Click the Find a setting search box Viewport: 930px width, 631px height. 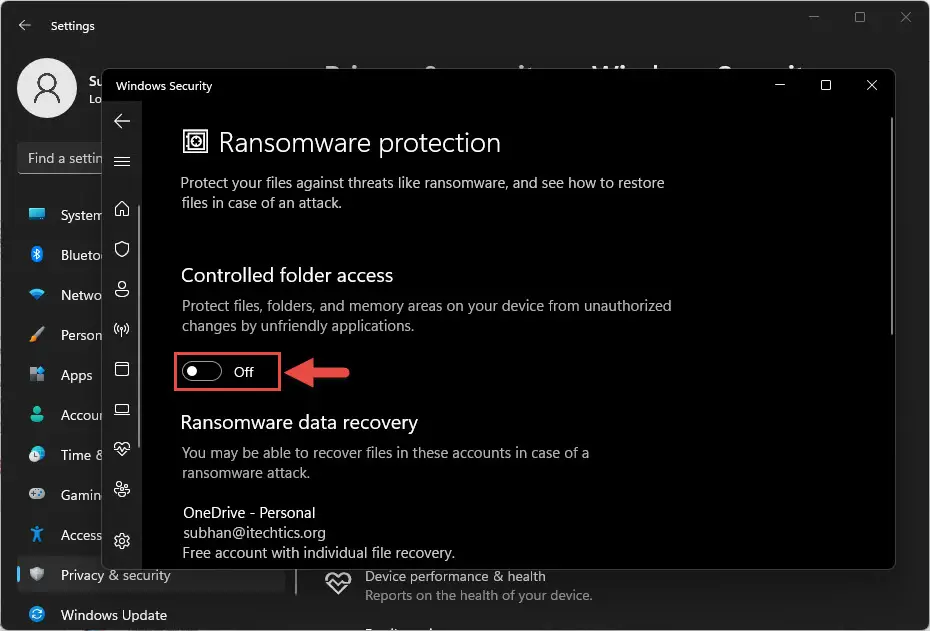60,158
